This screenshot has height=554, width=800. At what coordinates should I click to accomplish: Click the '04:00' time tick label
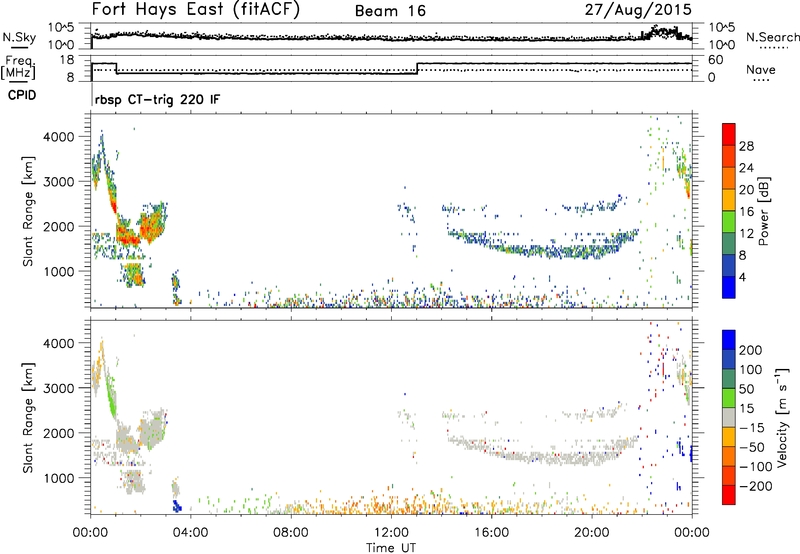coord(191,533)
